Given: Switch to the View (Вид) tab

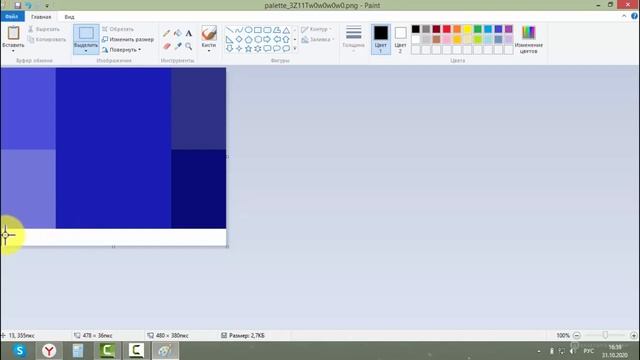Looking at the screenshot, I should pyautogui.click(x=69, y=17).
